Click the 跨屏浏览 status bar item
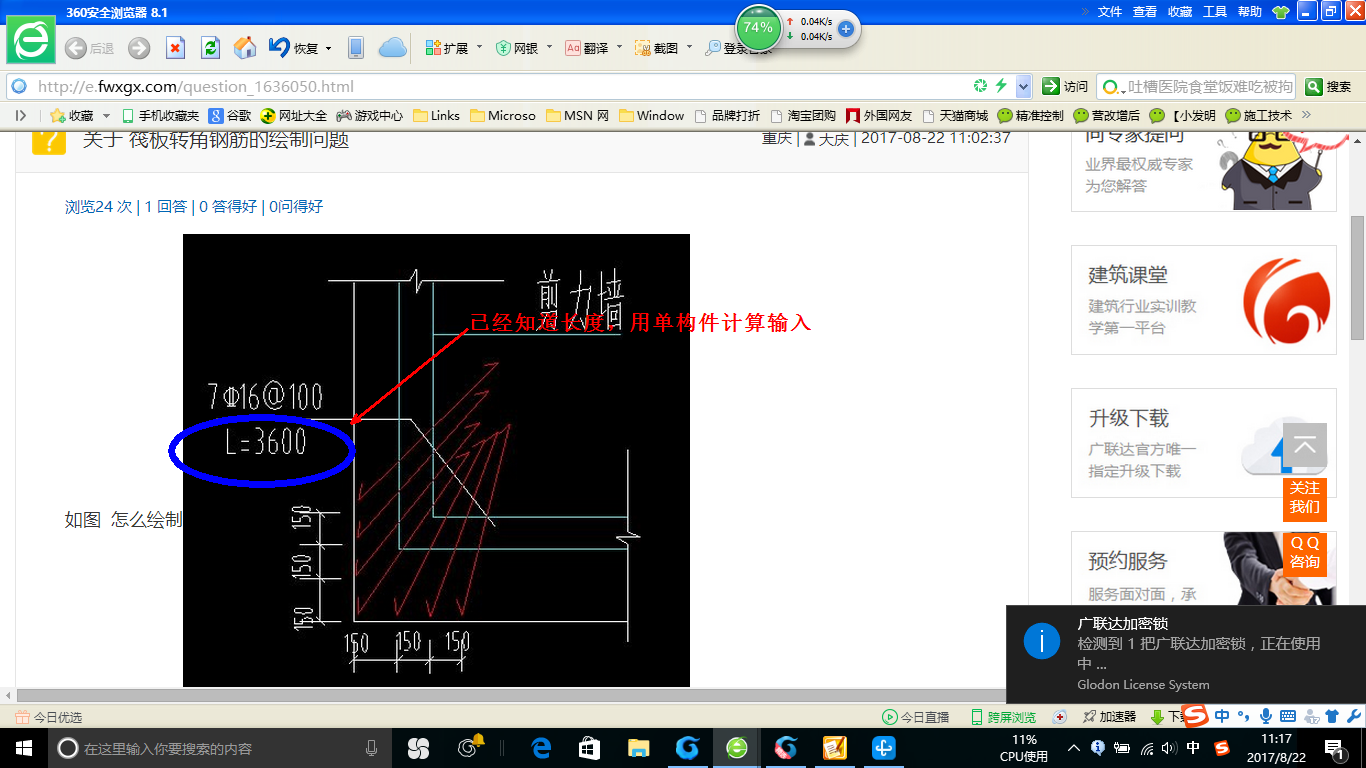 pyautogui.click(x=1003, y=717)
